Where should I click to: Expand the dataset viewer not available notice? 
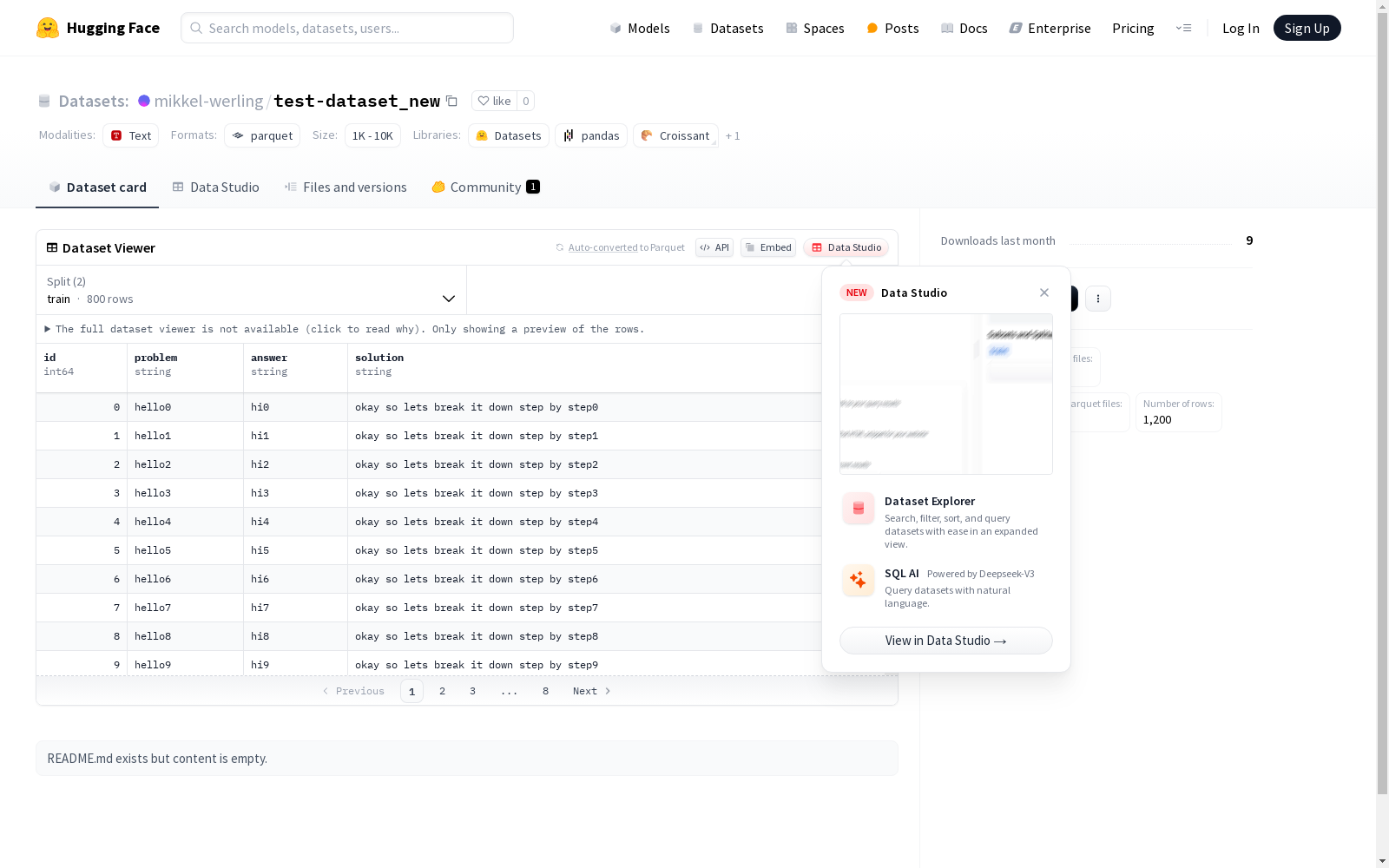click(x=345, y=329)
